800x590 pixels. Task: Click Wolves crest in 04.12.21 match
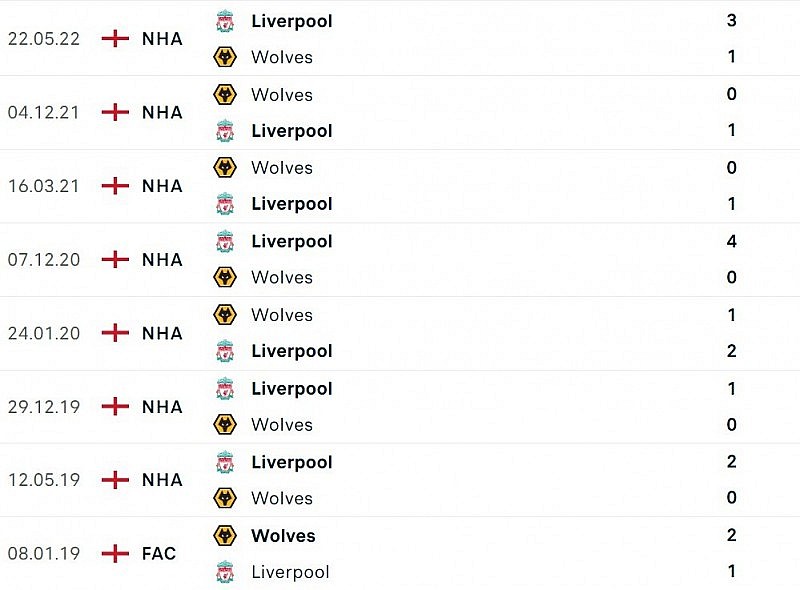point(225,95)
